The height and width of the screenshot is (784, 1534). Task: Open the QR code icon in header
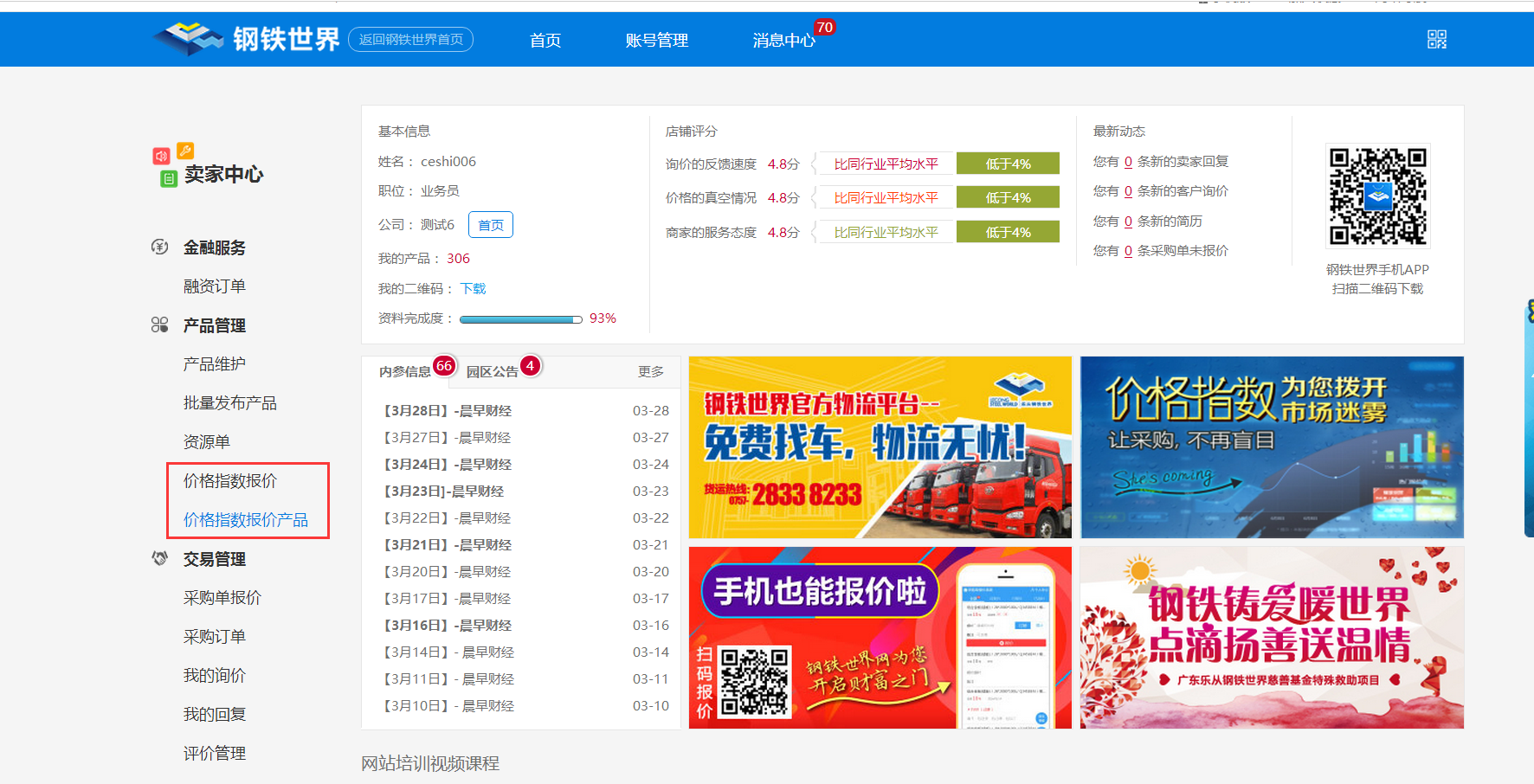click(1437, 39)
